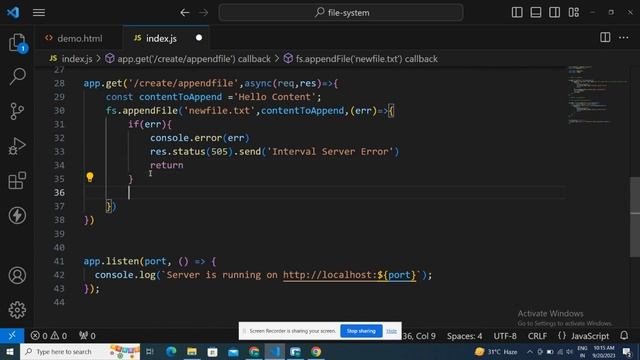Click the editor vertical scrollbar thumb
The width and height of the screenshot is (640, 360).
tap(635, 216)
